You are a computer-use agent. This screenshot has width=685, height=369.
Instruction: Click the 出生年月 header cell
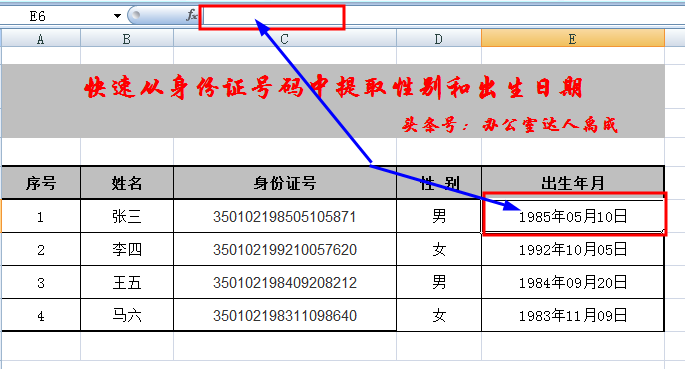click(x=573, y=183)
